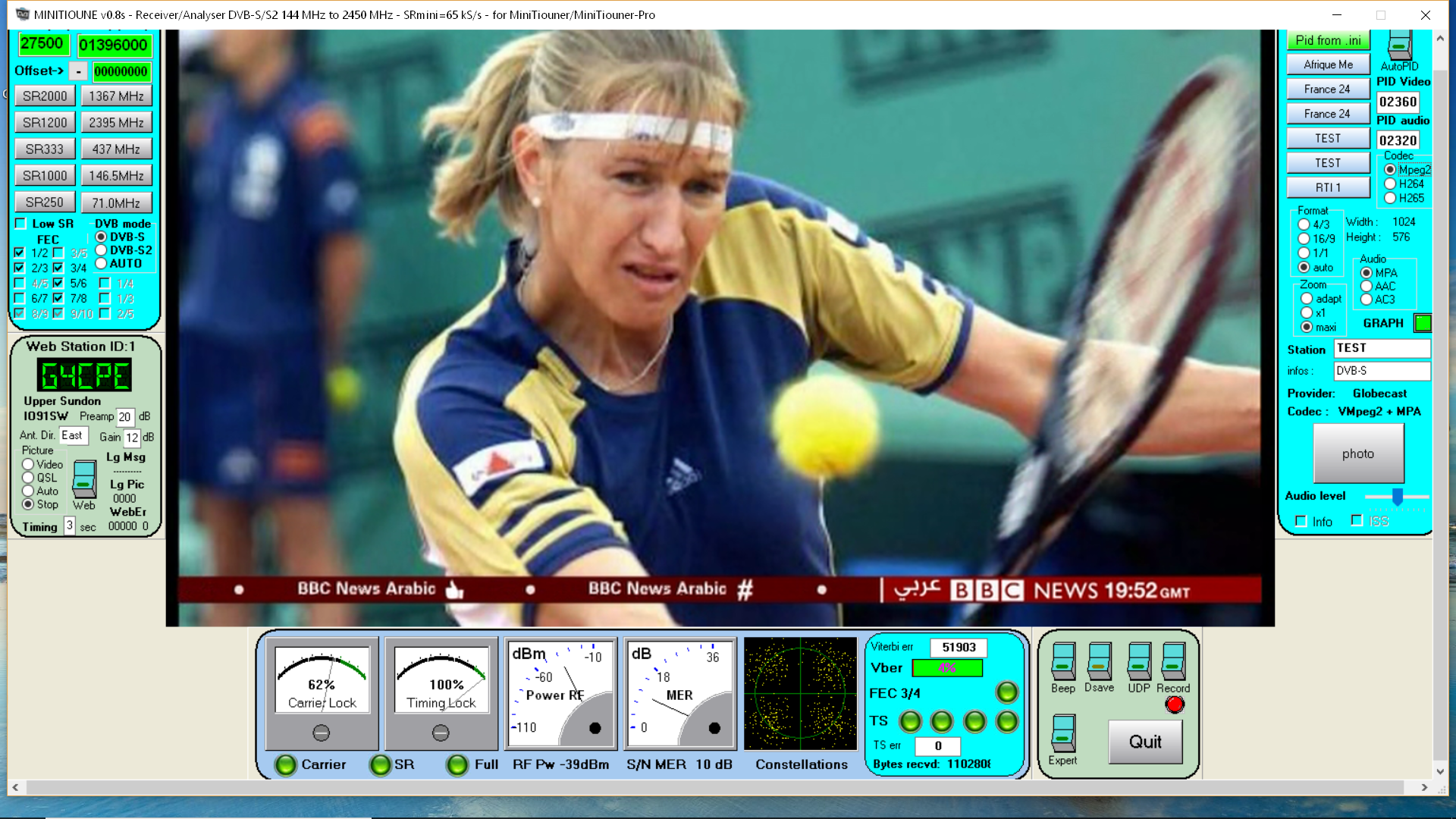Toggle the Expert mode switch icon
The width and height of the screenshot is (1456, 819).
coord(1063,733)
